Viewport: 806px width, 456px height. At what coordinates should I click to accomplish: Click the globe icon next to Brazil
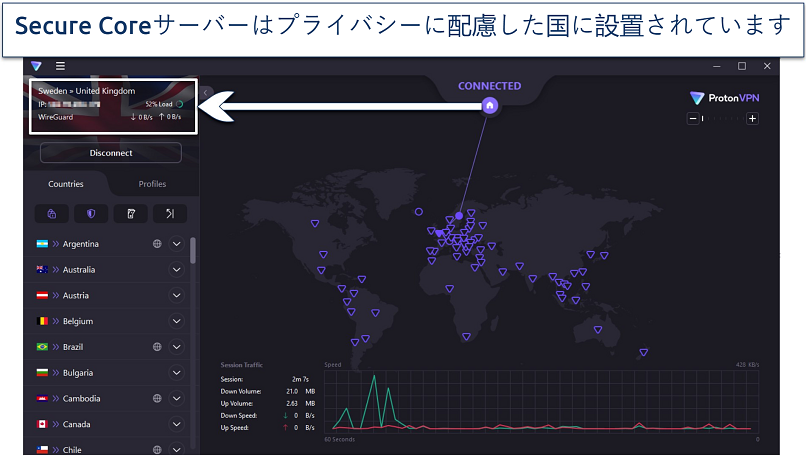157,347
